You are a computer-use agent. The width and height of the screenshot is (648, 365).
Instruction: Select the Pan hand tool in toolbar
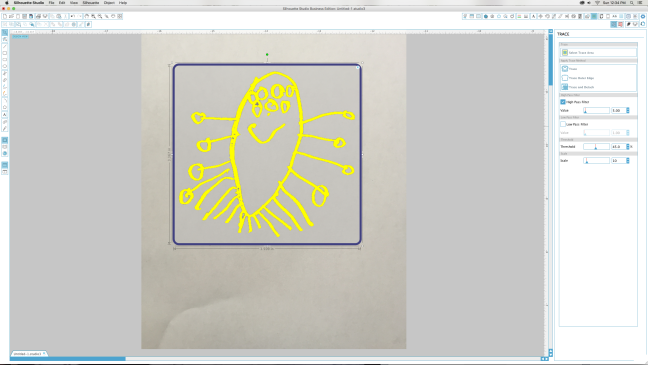click(x=86, y=16)
